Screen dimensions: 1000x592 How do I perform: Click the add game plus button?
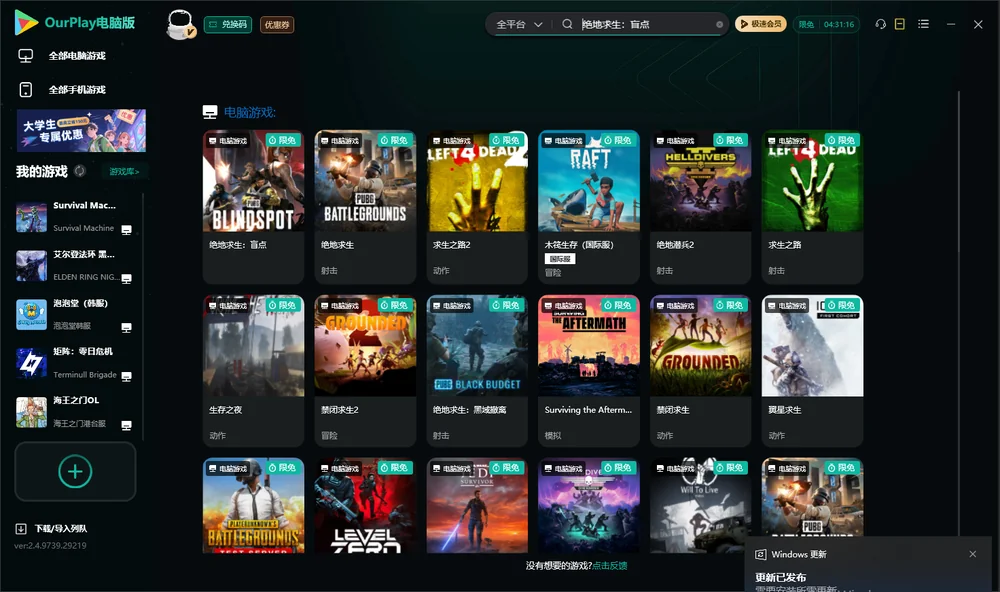point(75,471)
